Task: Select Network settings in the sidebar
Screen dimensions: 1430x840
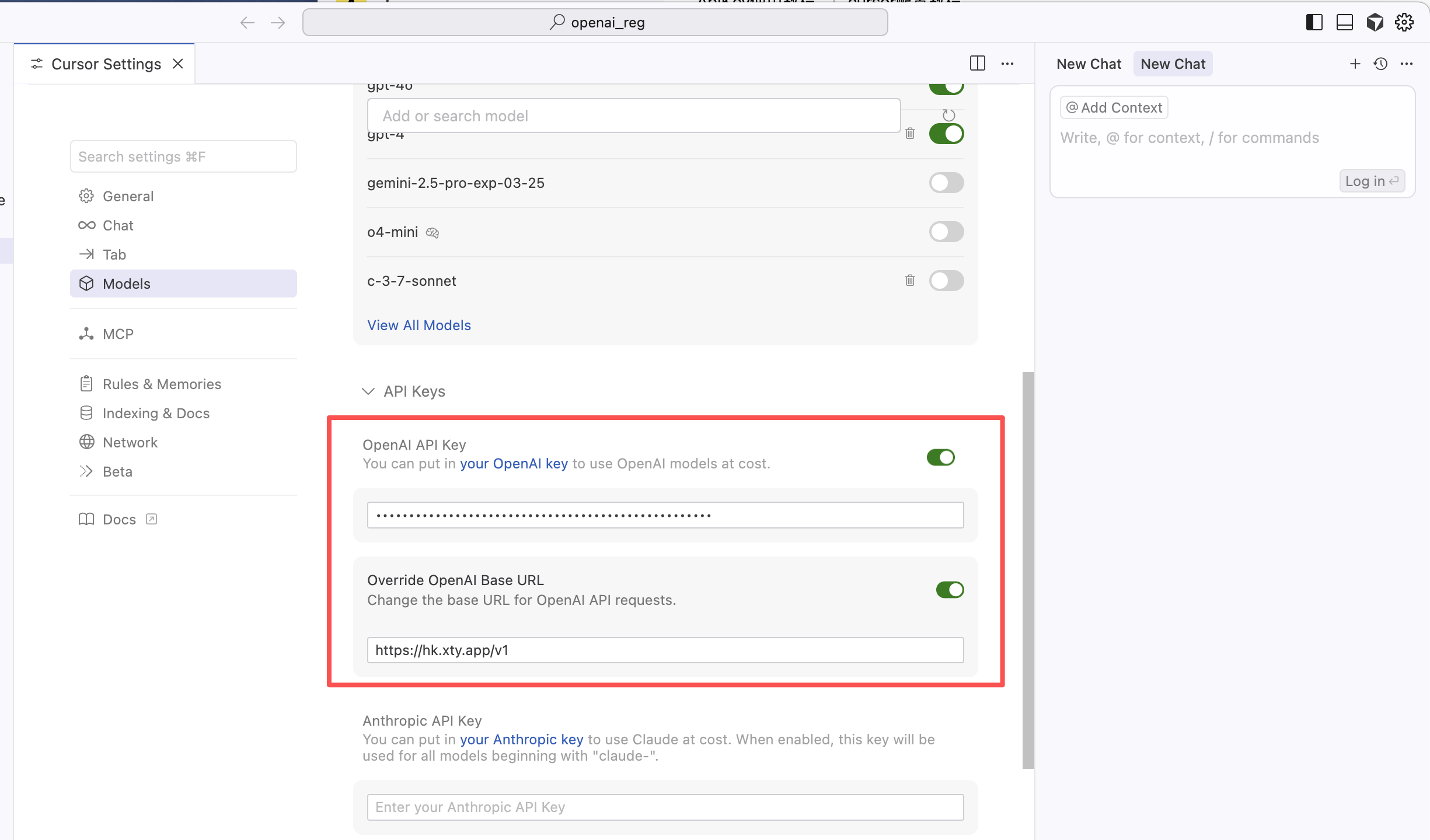Action: (x=130, y=442)
